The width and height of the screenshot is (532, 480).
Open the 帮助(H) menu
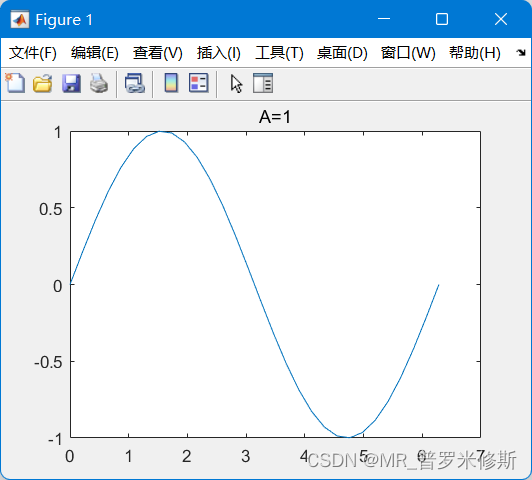tap(475, 53)
